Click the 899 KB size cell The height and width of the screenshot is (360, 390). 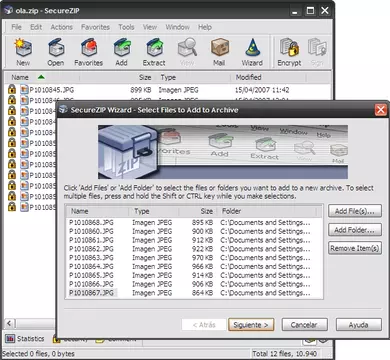(x=141, y=90)
